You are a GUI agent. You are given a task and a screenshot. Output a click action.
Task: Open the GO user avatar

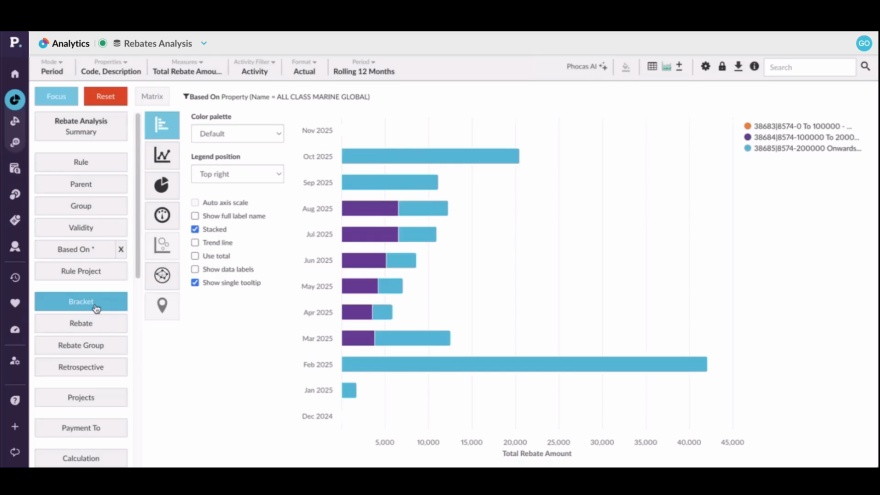[x=864, y=43]
